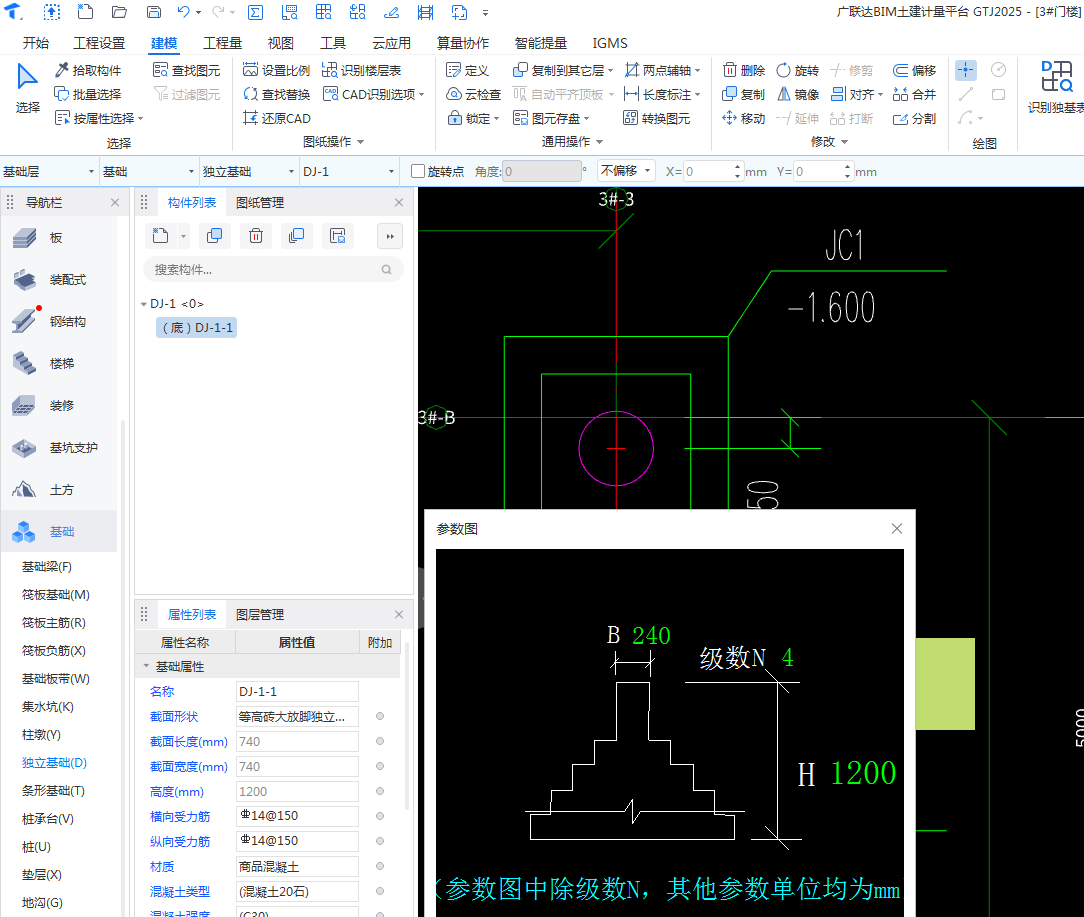The width and height of the screenshot is (1084, 917).
Task: Select the point draw tool in 绘图
Action: point(966,70)
